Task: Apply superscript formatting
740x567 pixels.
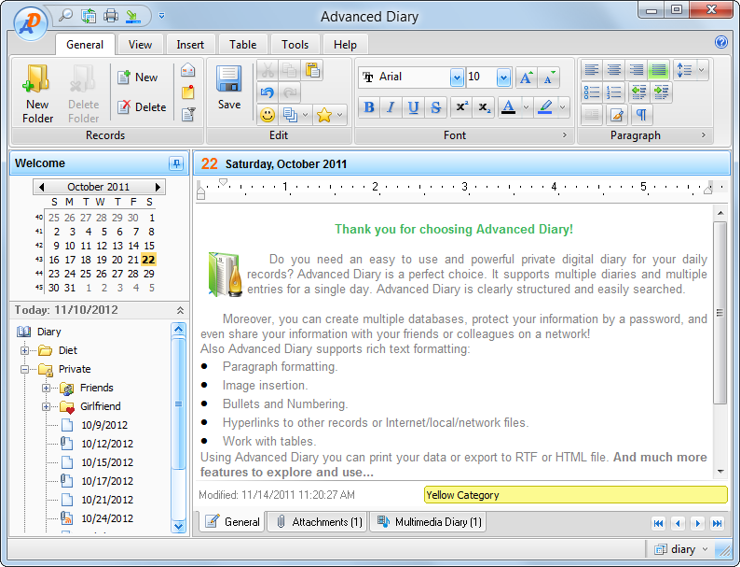Action: click(461, 107)
